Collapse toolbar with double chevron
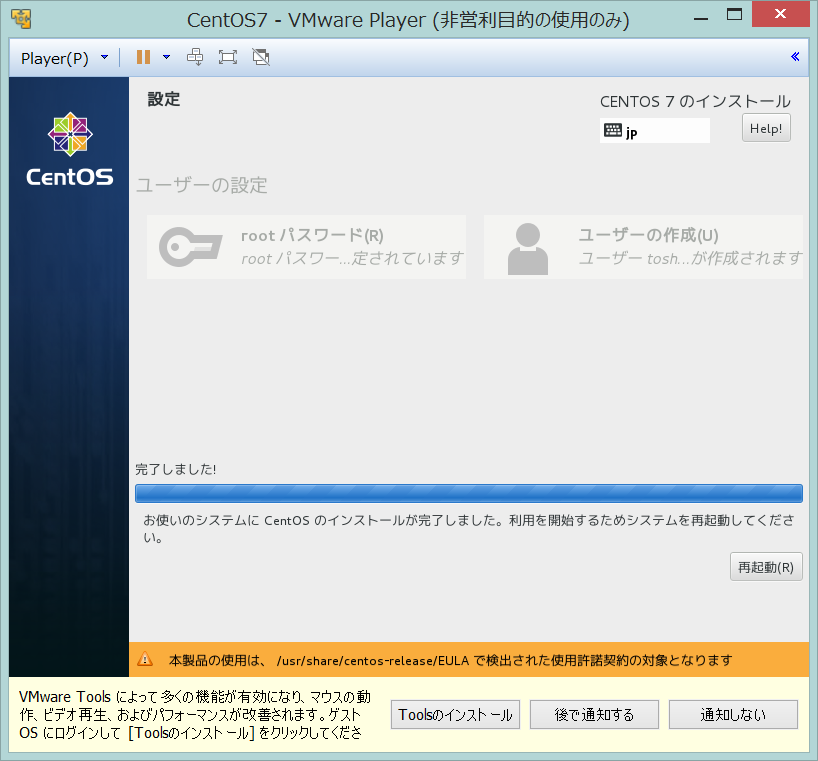Image resolution: width=818 pixels, height=761 pixels. (795, 56)
